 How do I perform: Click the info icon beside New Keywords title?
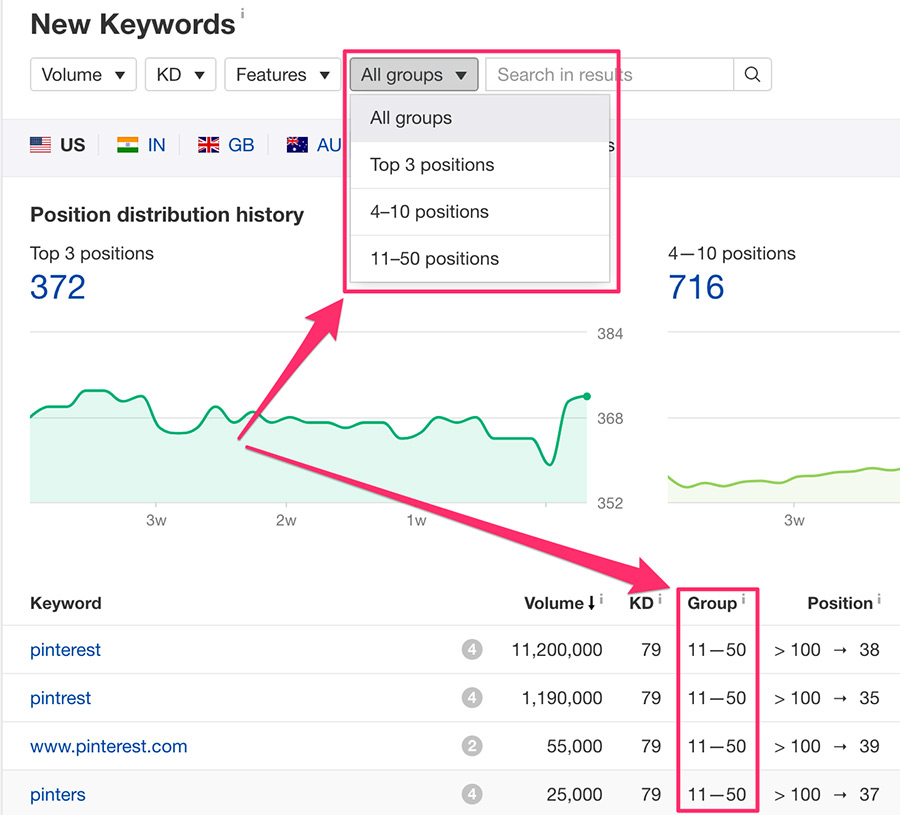[242, 15]
